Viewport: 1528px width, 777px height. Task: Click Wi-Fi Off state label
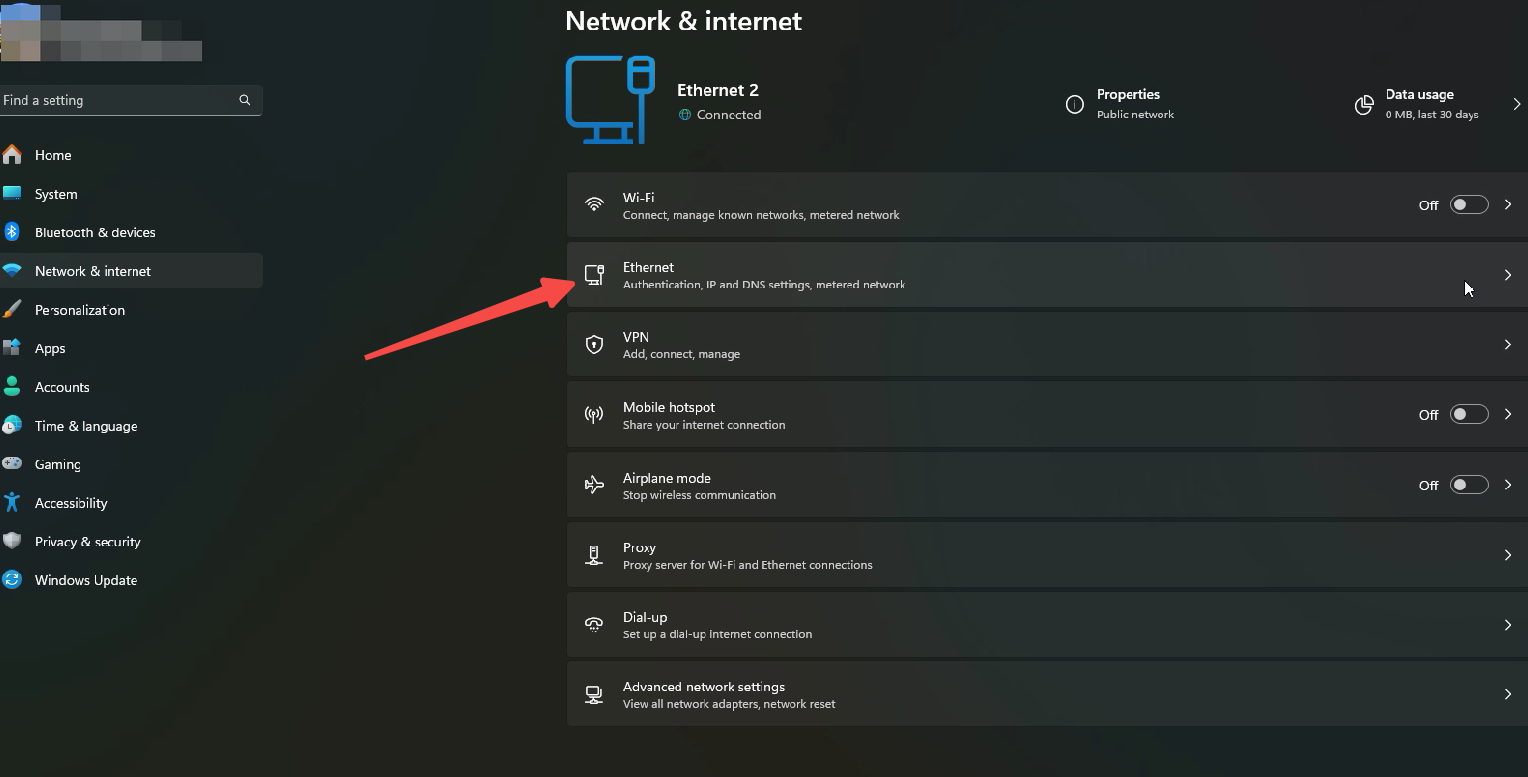click(1428, 205)
